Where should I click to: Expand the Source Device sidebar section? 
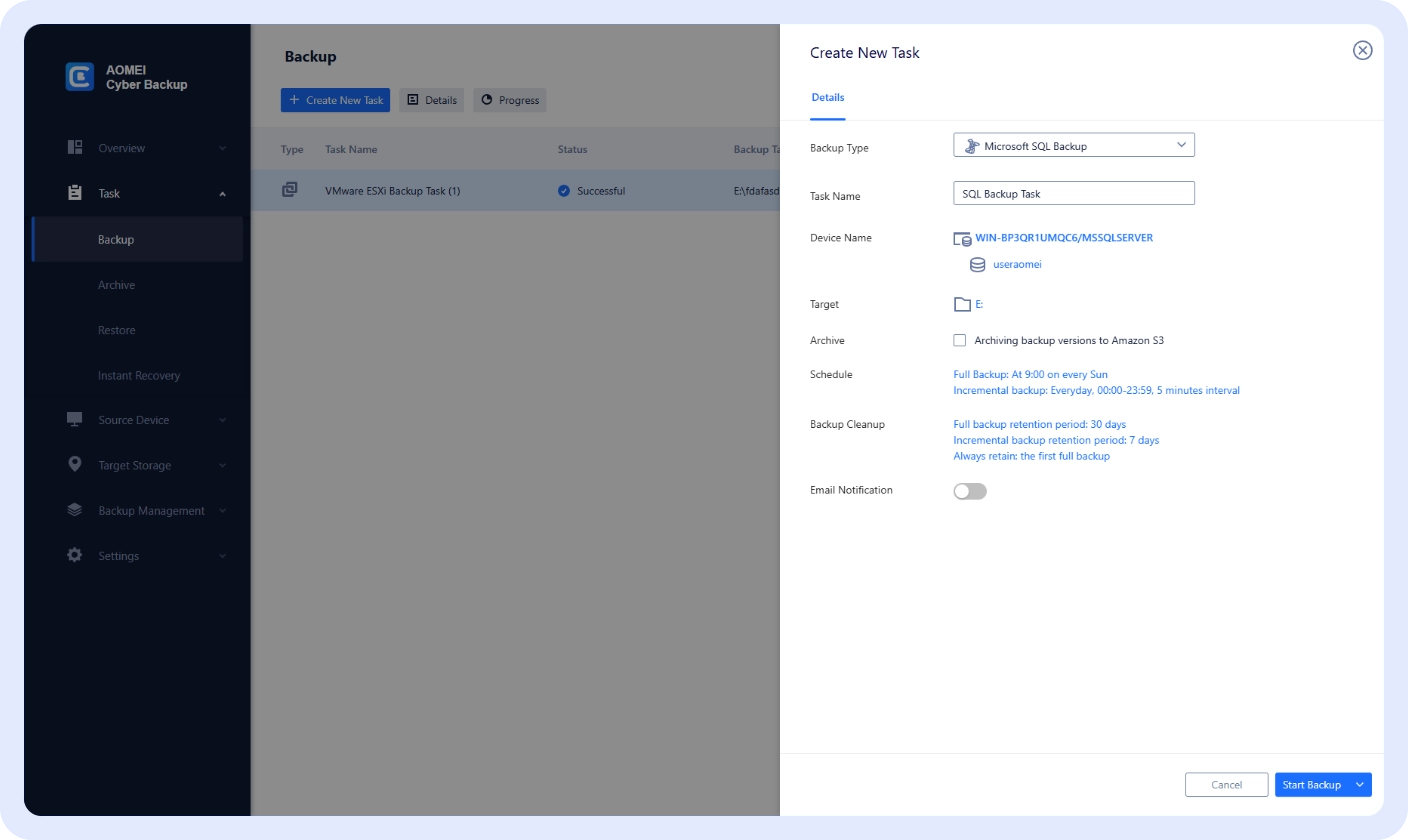click(x=223, y=420)
